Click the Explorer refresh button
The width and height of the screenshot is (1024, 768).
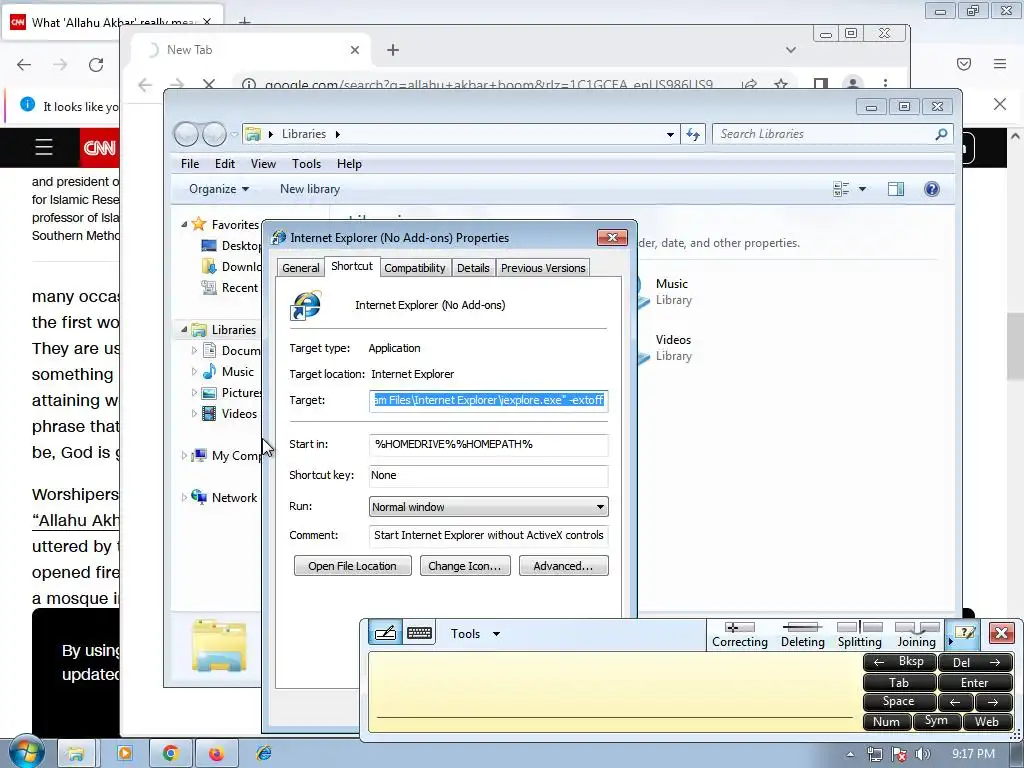coord(693,134)
